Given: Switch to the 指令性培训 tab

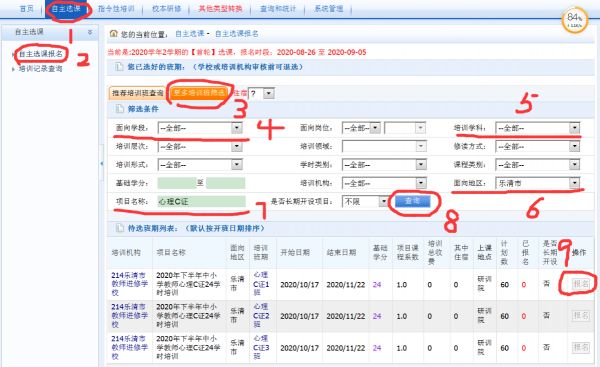Looking at the screenshot, I should pos(116,8).
